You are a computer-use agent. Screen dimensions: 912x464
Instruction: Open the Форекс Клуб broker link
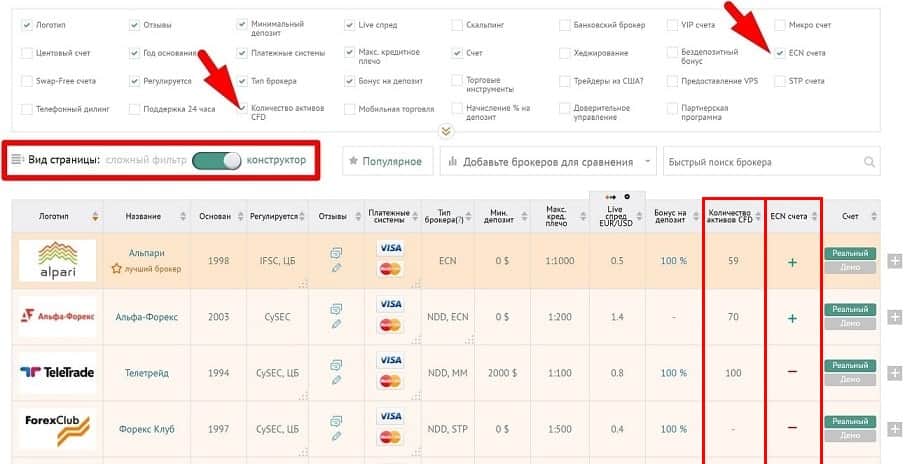point(147,429)
